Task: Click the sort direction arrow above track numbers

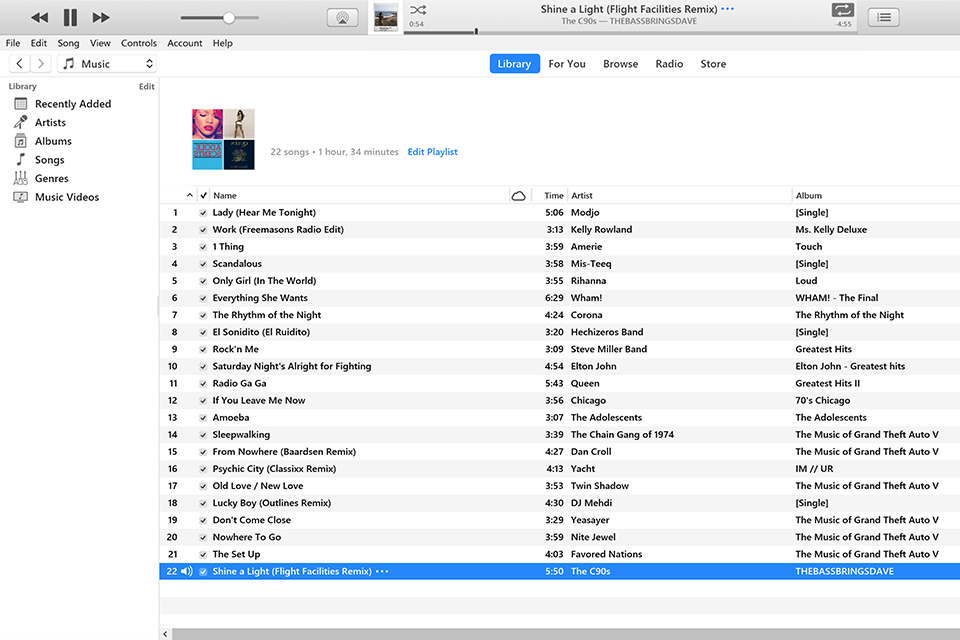Action: click(x=189, y=195)
